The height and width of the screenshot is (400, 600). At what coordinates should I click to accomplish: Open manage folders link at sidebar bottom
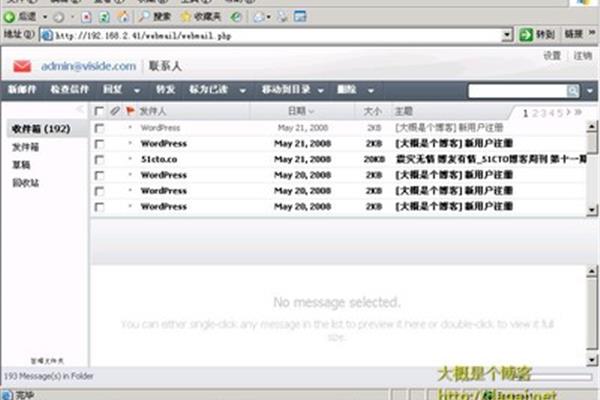pos(47,361)
